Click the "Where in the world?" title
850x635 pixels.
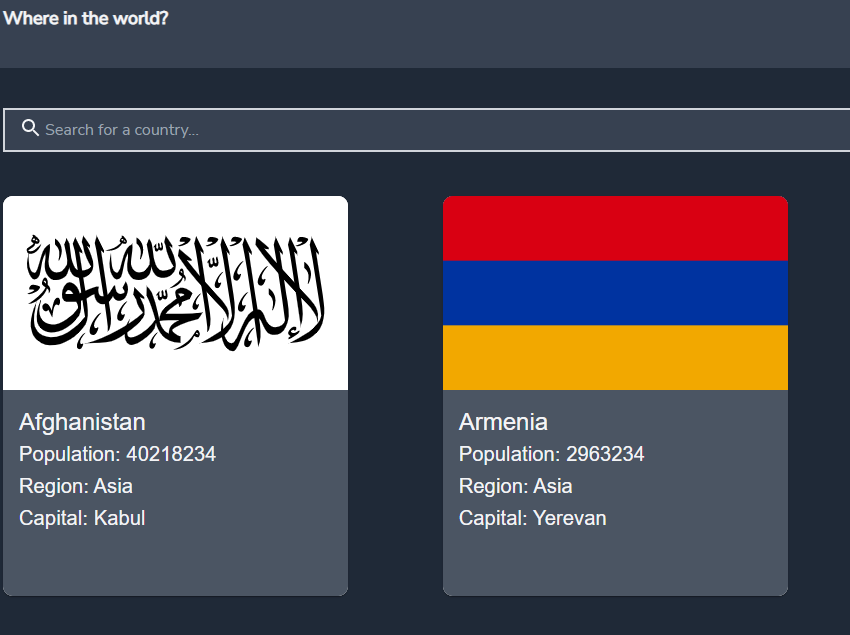tap(86, 19)
